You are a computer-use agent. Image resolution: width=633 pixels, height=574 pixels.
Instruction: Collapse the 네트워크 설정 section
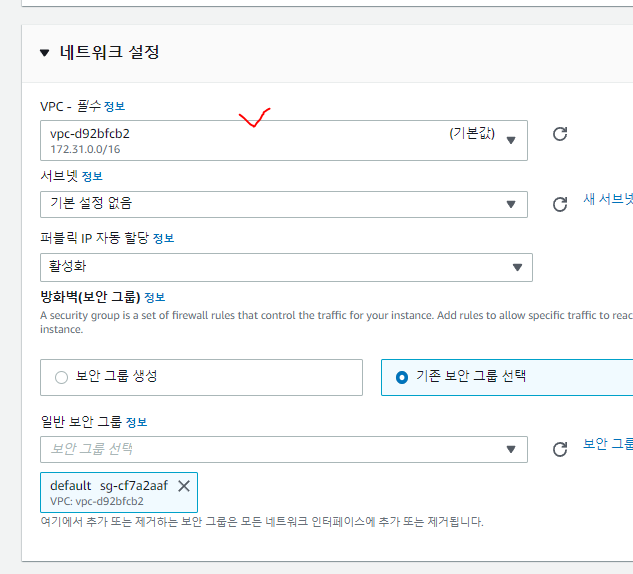(45, 53)
